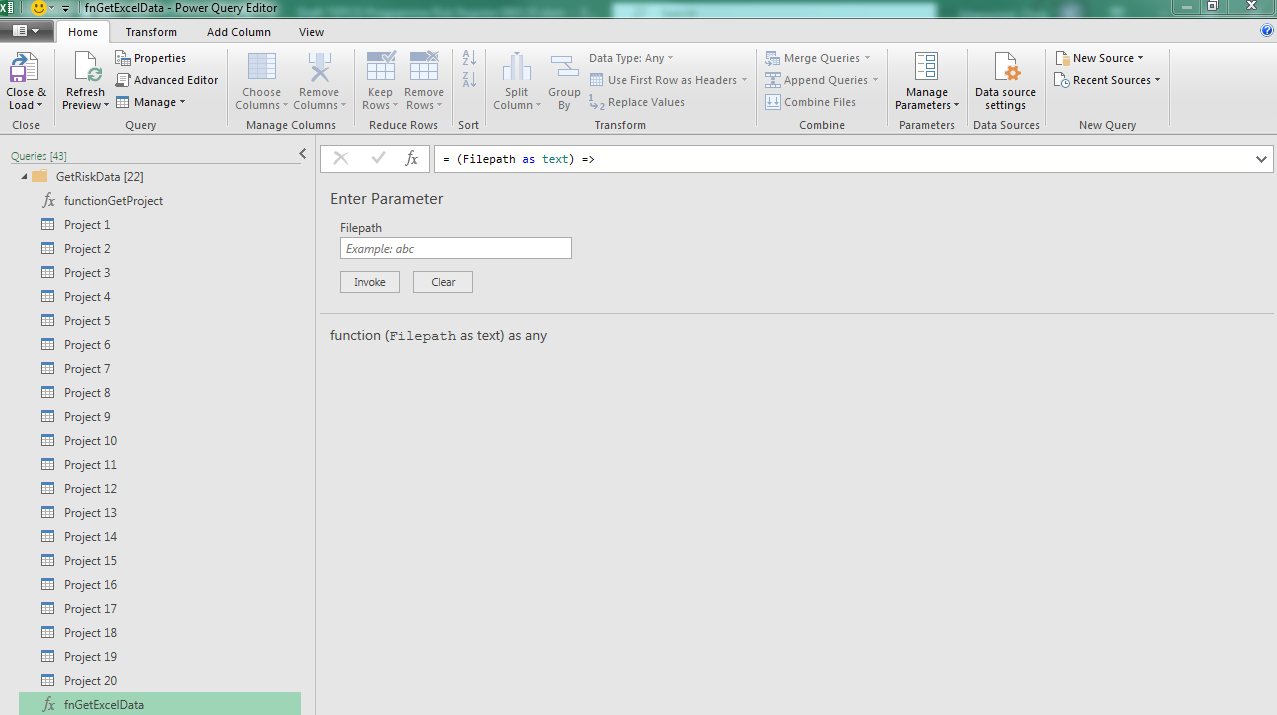Open the Advanced Editor
Screen dimensions: 1277x715
[167, 80]
